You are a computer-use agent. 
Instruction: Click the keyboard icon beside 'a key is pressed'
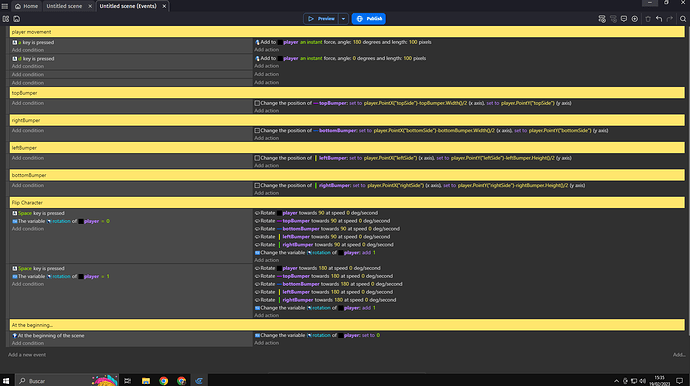[x=15, y=43]
